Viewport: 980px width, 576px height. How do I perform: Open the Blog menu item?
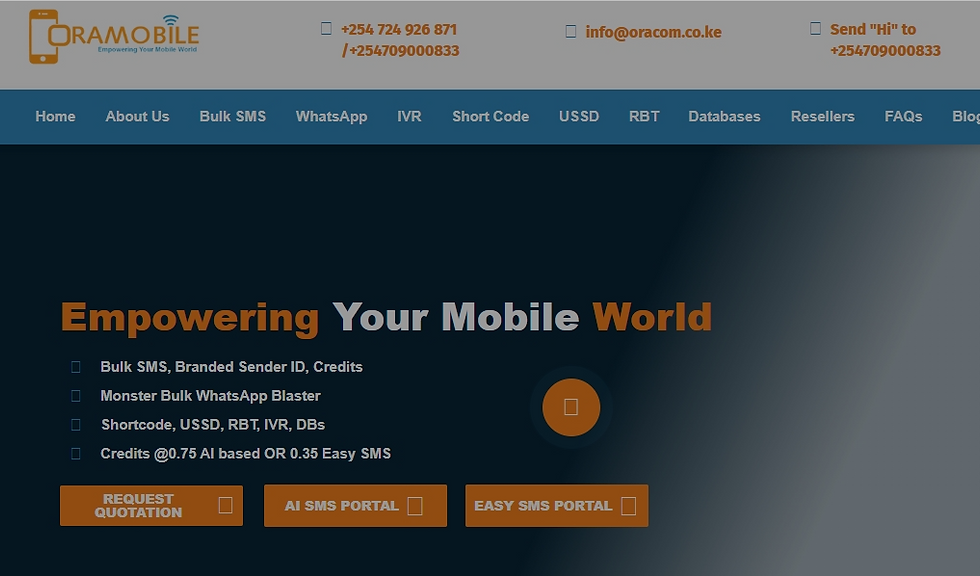tap(966, 117)
